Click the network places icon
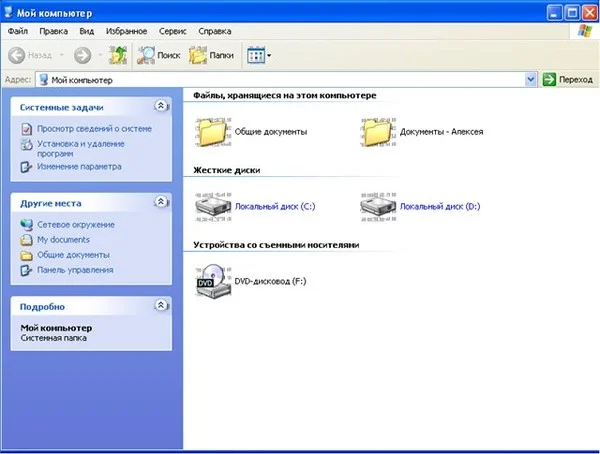 click(26, 225)
